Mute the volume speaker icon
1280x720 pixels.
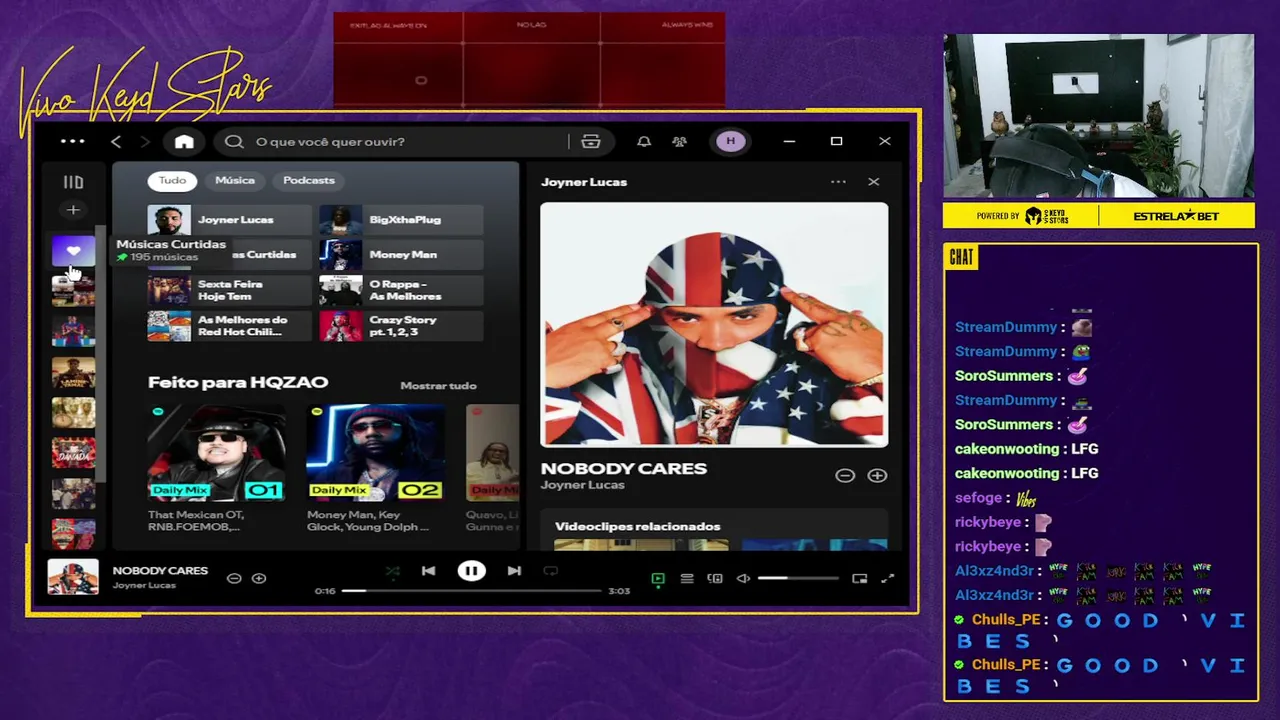[x=743, y=579]
